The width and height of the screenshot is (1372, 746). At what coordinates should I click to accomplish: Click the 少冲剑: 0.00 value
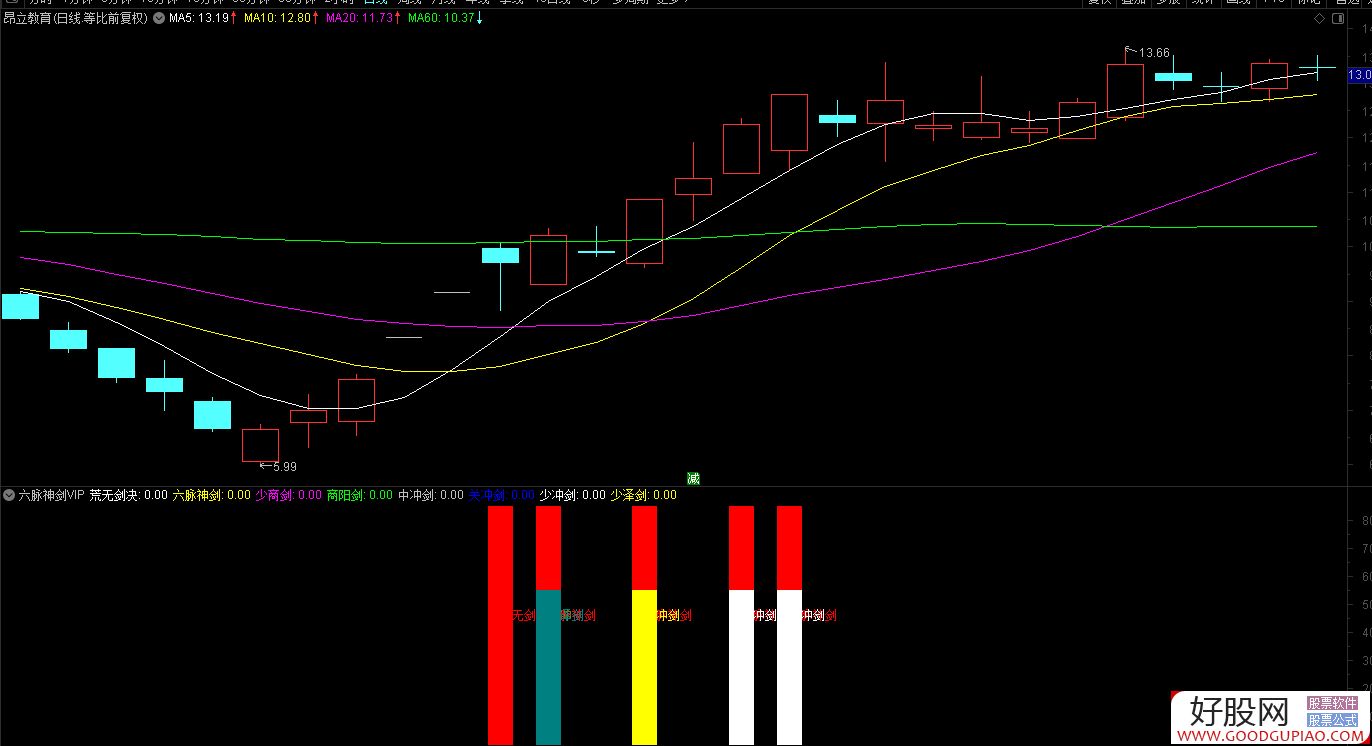[x=573, y=495]
